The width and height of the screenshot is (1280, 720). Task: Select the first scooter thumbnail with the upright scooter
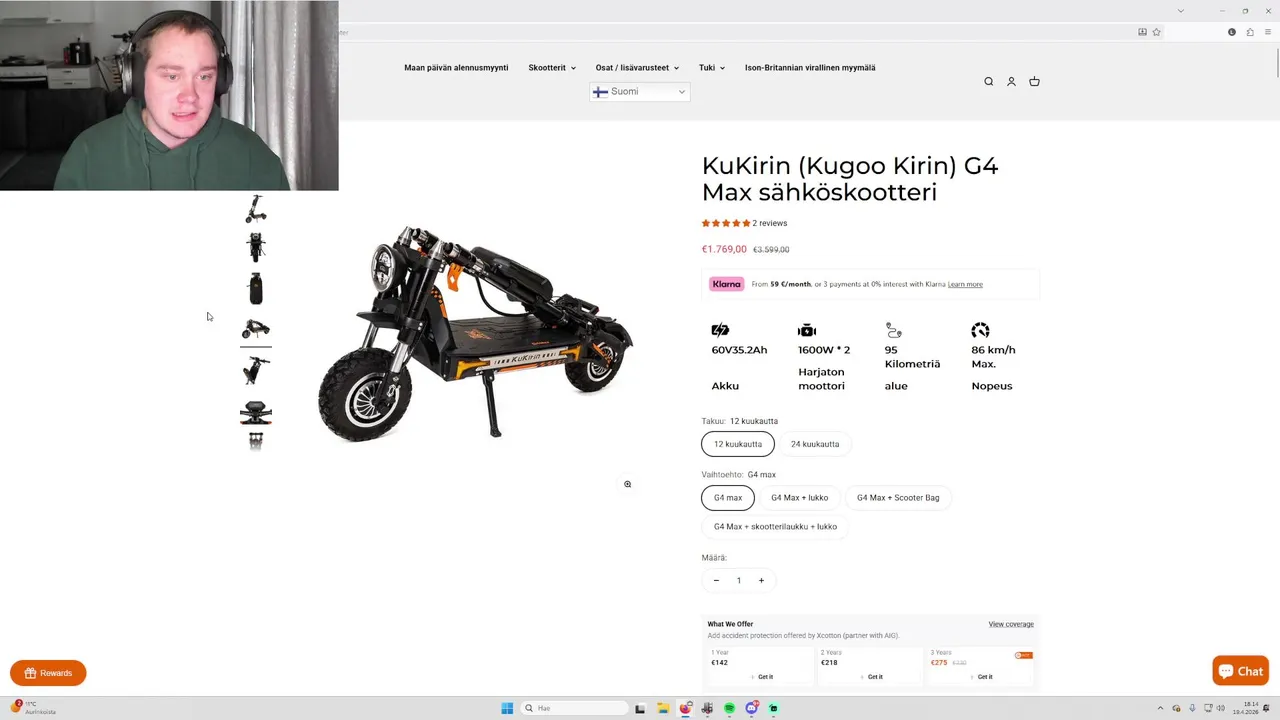[256, 208]
